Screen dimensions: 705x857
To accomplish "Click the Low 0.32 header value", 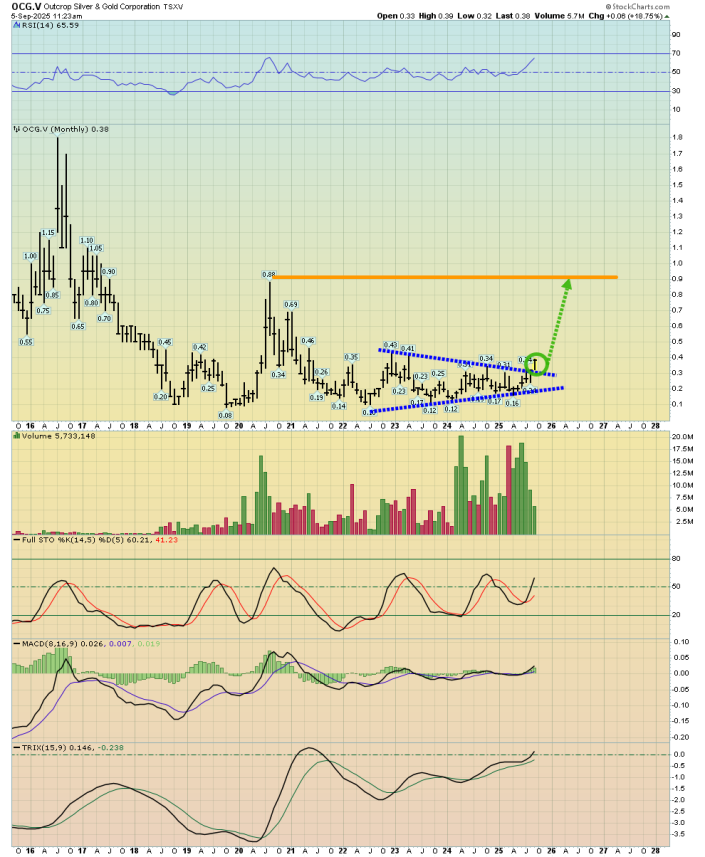I will (473, 16).
